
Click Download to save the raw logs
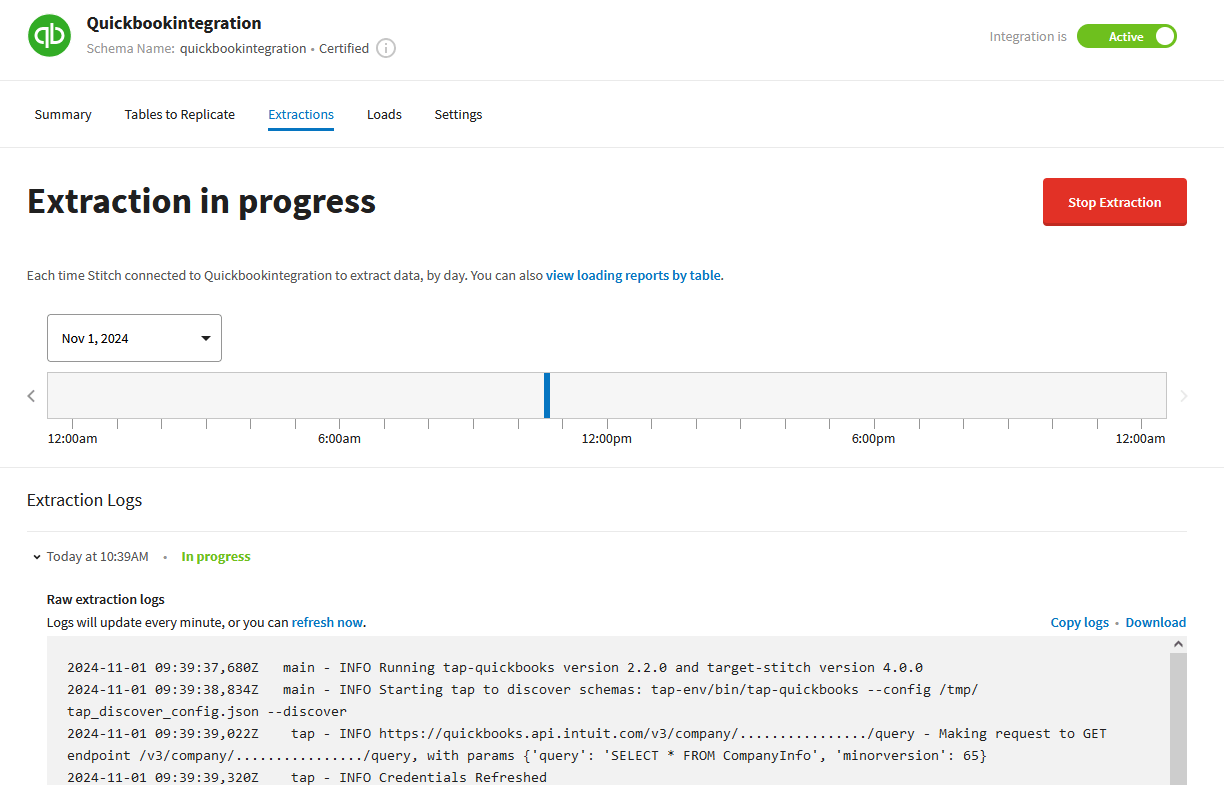1155,622
